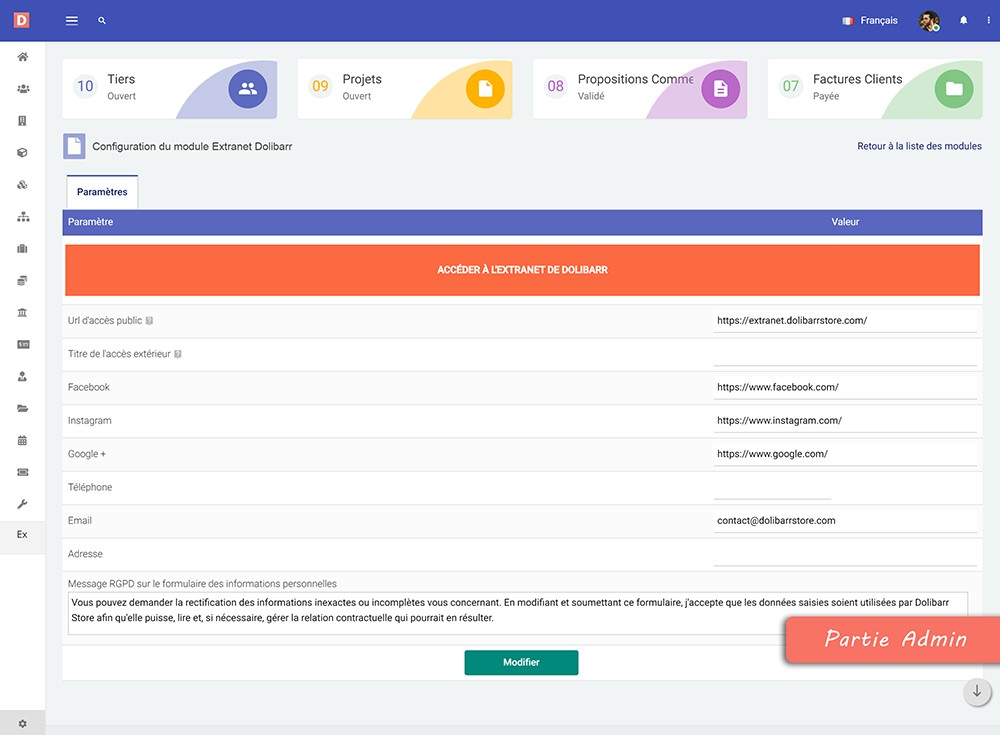Open the Français language selector

tap(870, 20)
